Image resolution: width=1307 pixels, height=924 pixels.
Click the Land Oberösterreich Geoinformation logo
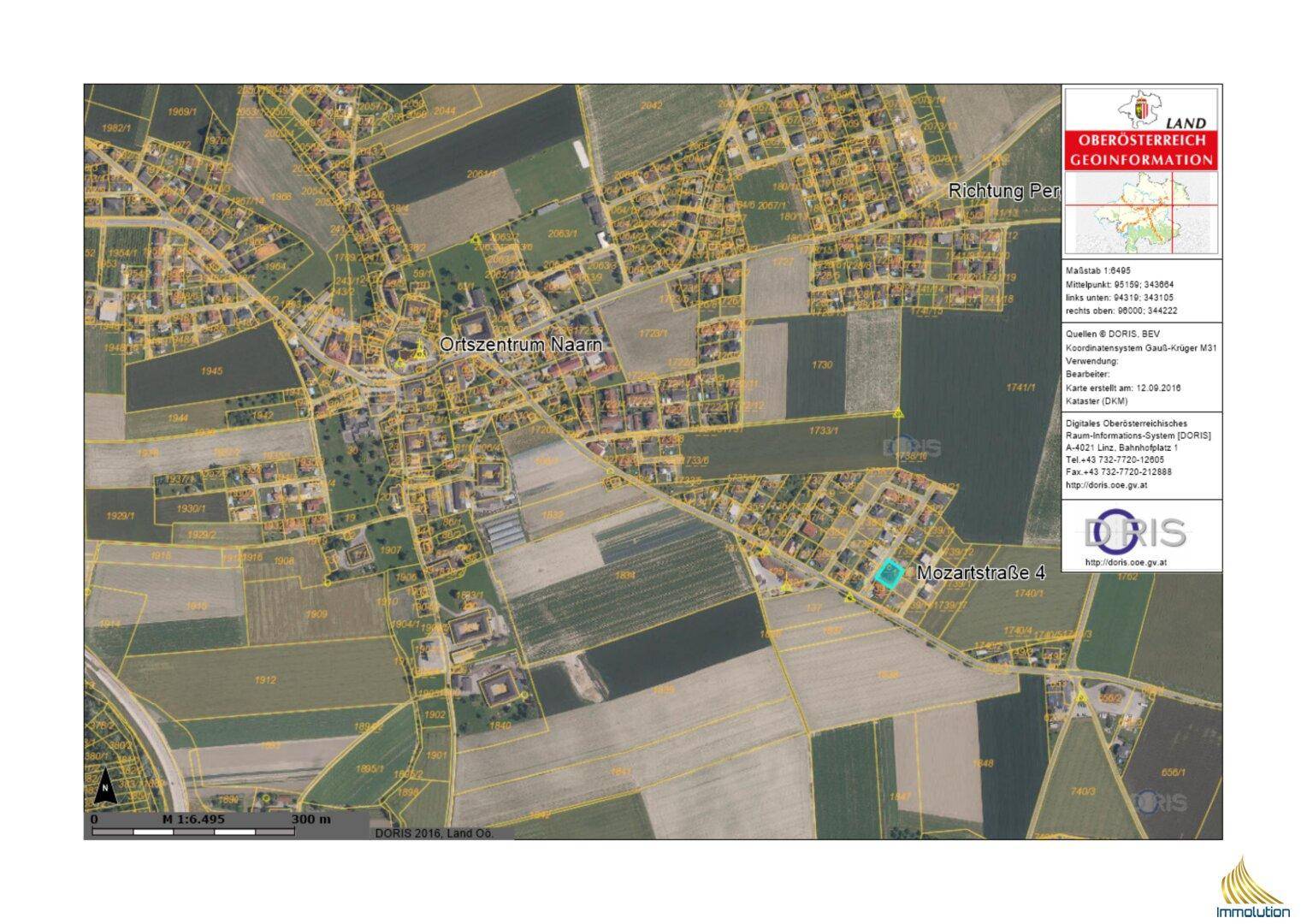pos(1142,130)
